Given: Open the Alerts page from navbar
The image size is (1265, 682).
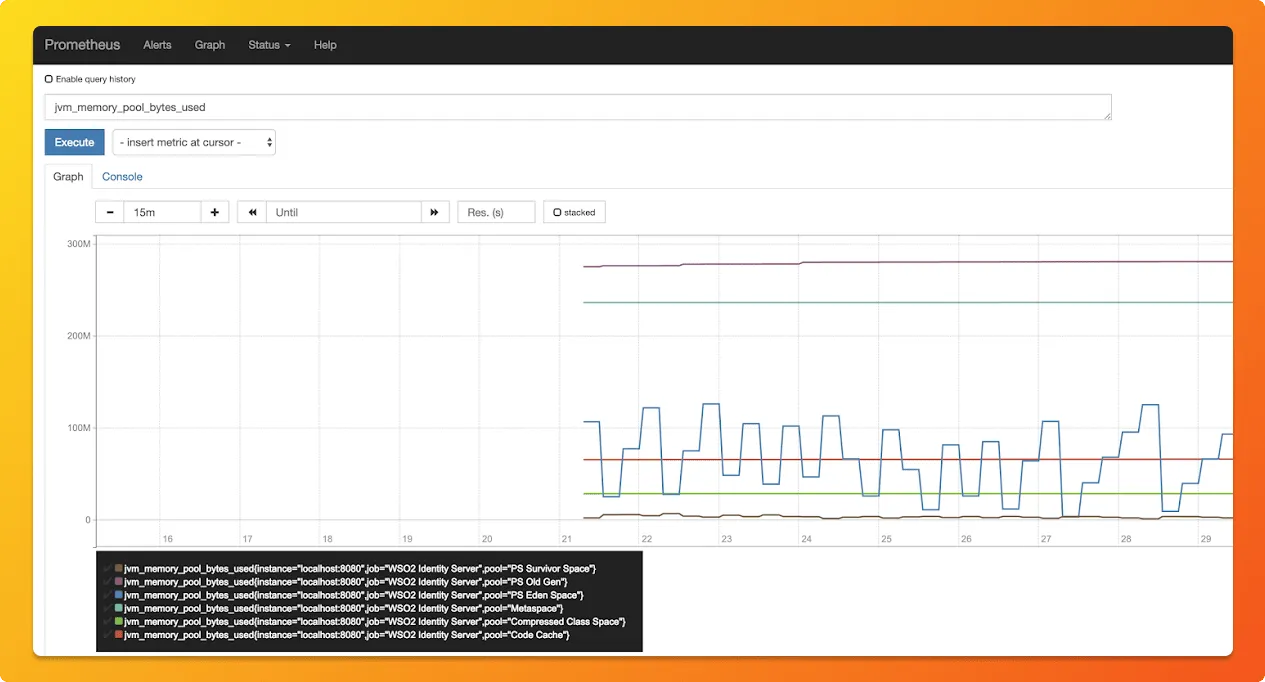Looking at the screenshot, I should pyautogui.click(x=157, y=45).
